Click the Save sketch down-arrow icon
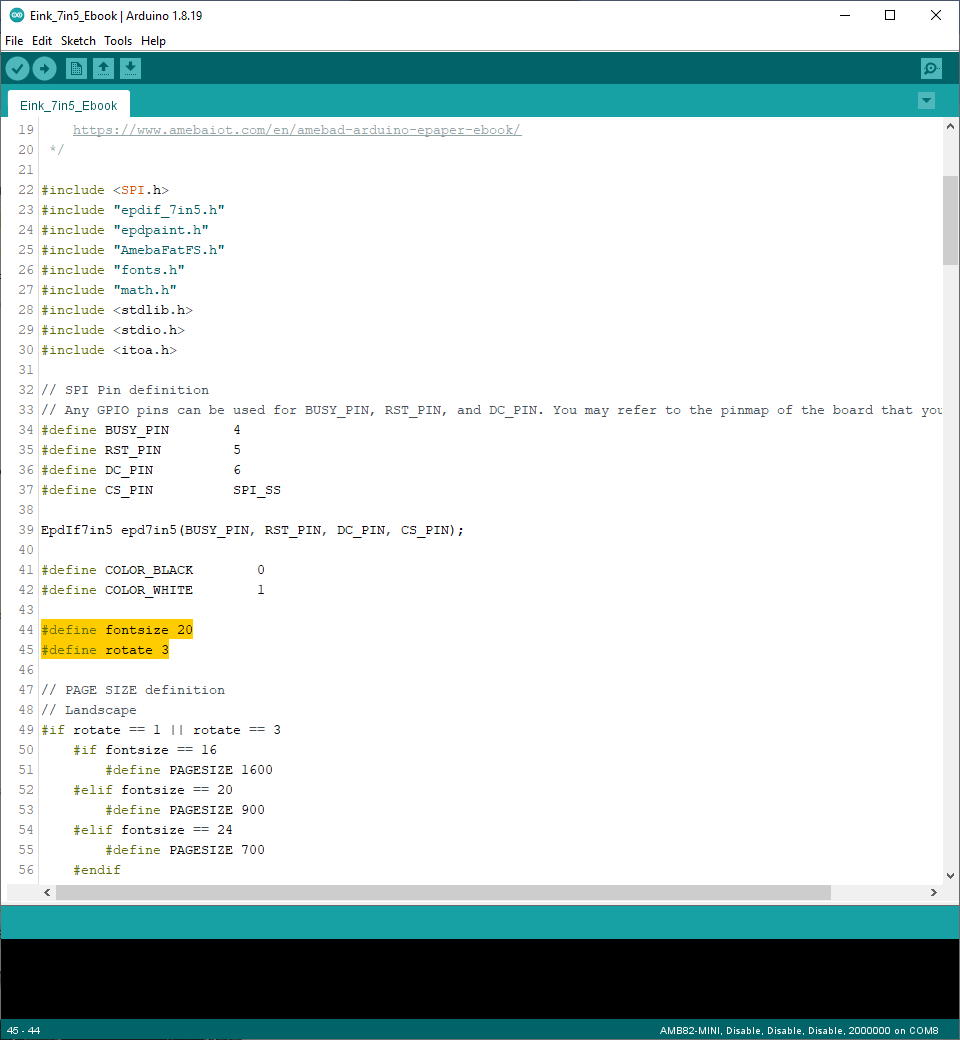Image resolution: width=960 pixels, height=1040 pixels. pyautogui.click(x=131, y=68)
